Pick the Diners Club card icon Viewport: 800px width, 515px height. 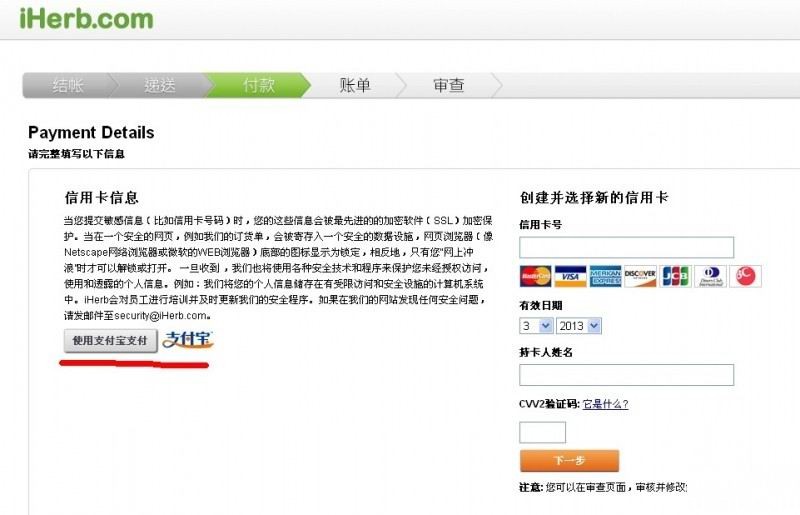click(710, 276)
